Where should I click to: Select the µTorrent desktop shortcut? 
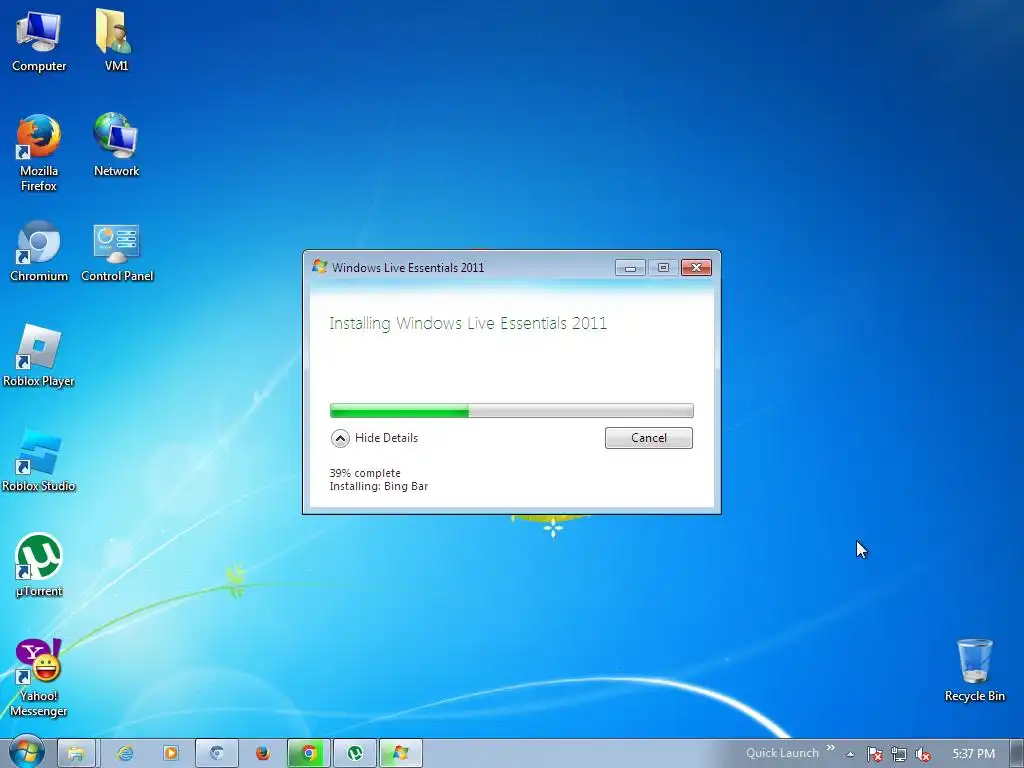pos(39,565)
